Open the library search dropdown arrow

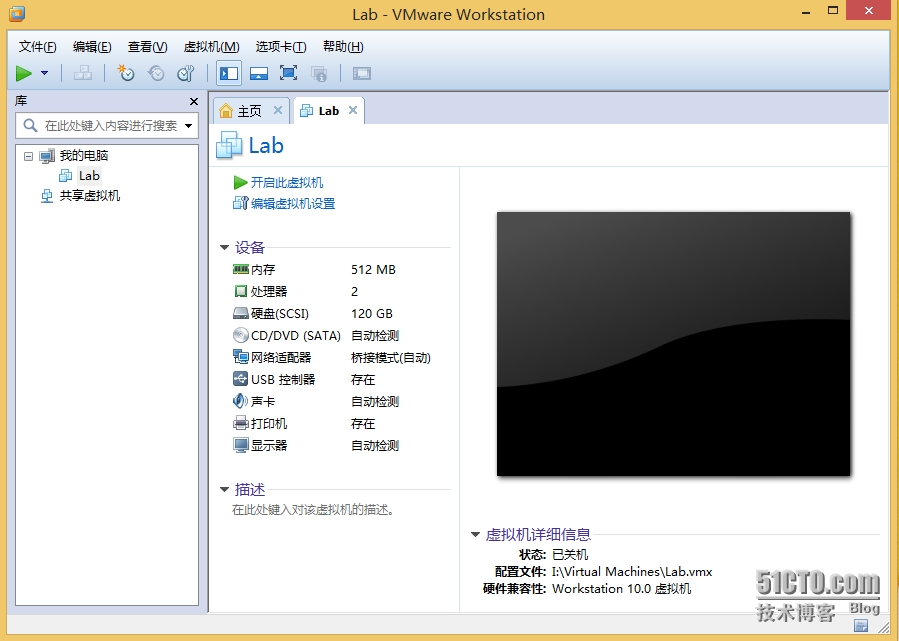pyautogui.click(x=189, y=126)
